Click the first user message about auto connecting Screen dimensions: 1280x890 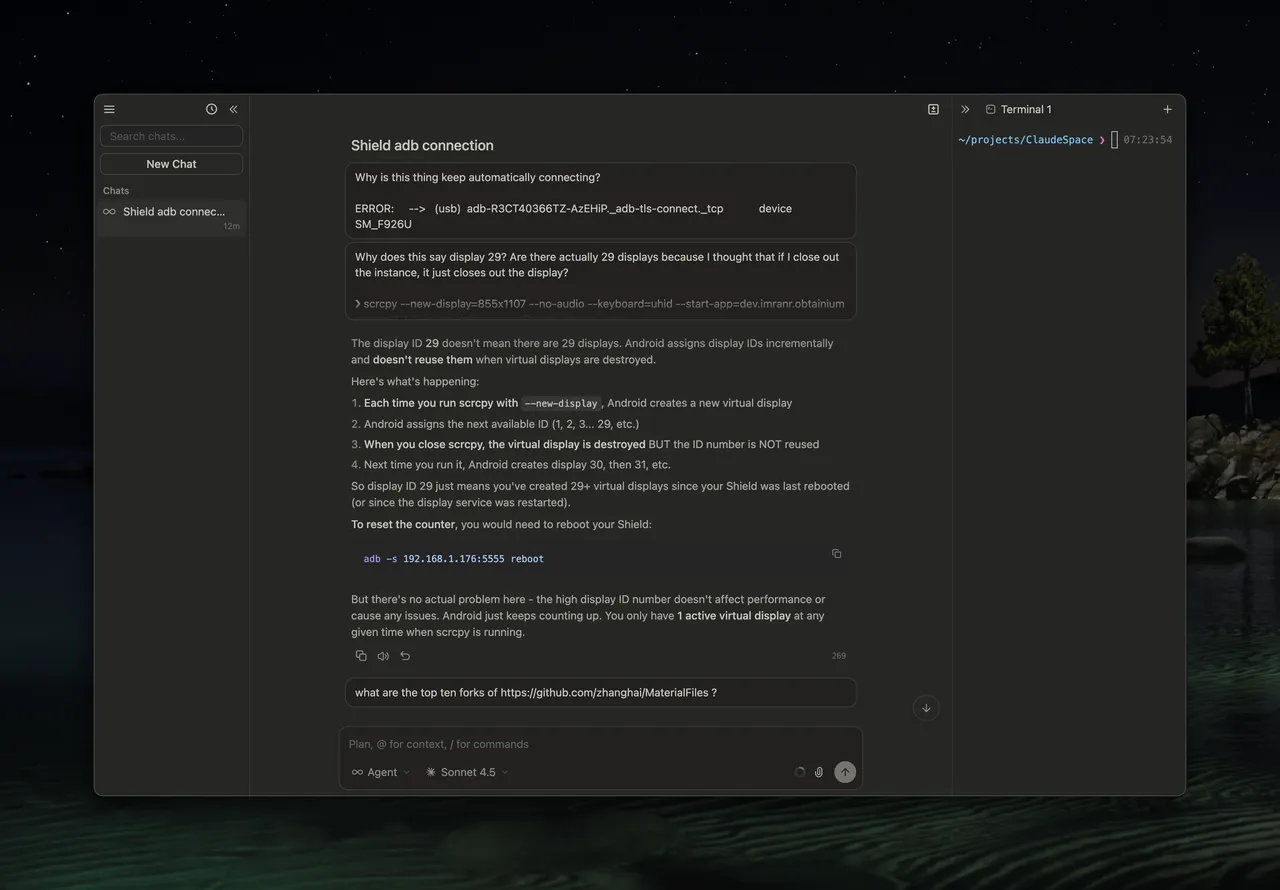600,201
